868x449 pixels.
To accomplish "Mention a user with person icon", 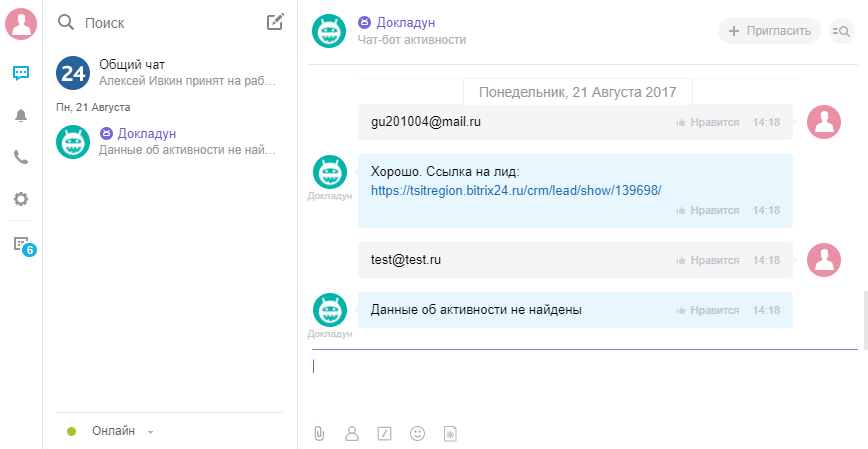I will pyautogui.click(x=352, y=433).
